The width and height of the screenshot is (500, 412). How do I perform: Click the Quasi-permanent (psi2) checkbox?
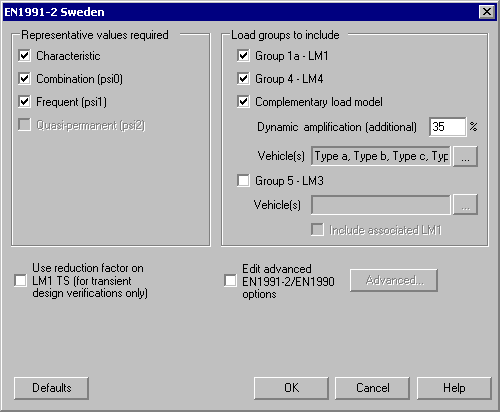[x=24, y=125]
